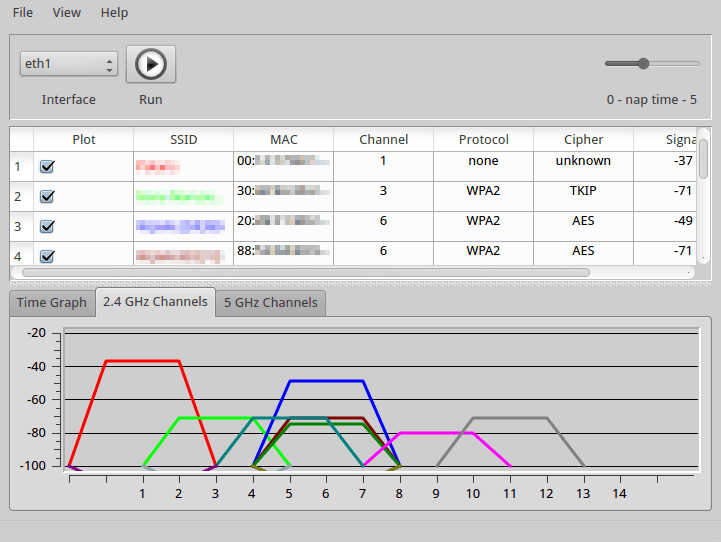Open the Help menu
The height and width of the screenshot is (542, 721).
click(x=115, y=13)
